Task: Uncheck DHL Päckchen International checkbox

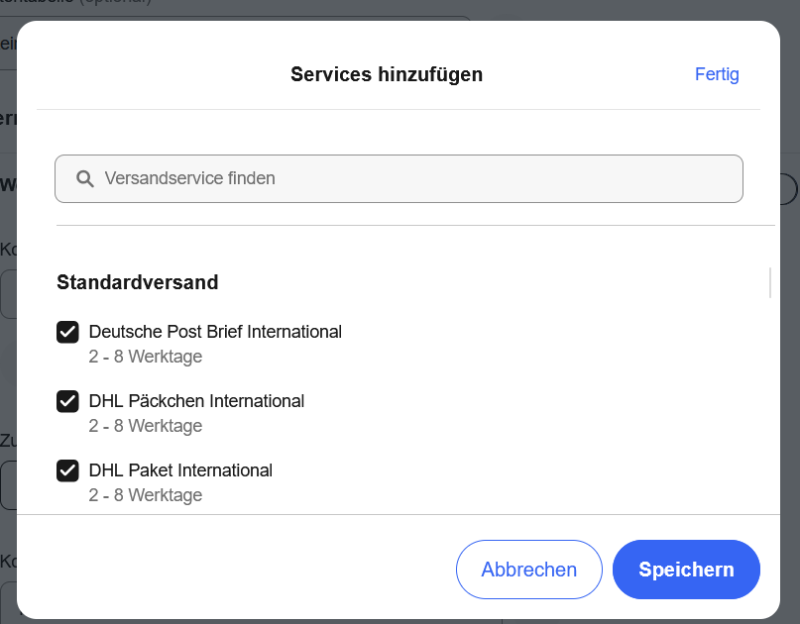Action: click(67, 401)
